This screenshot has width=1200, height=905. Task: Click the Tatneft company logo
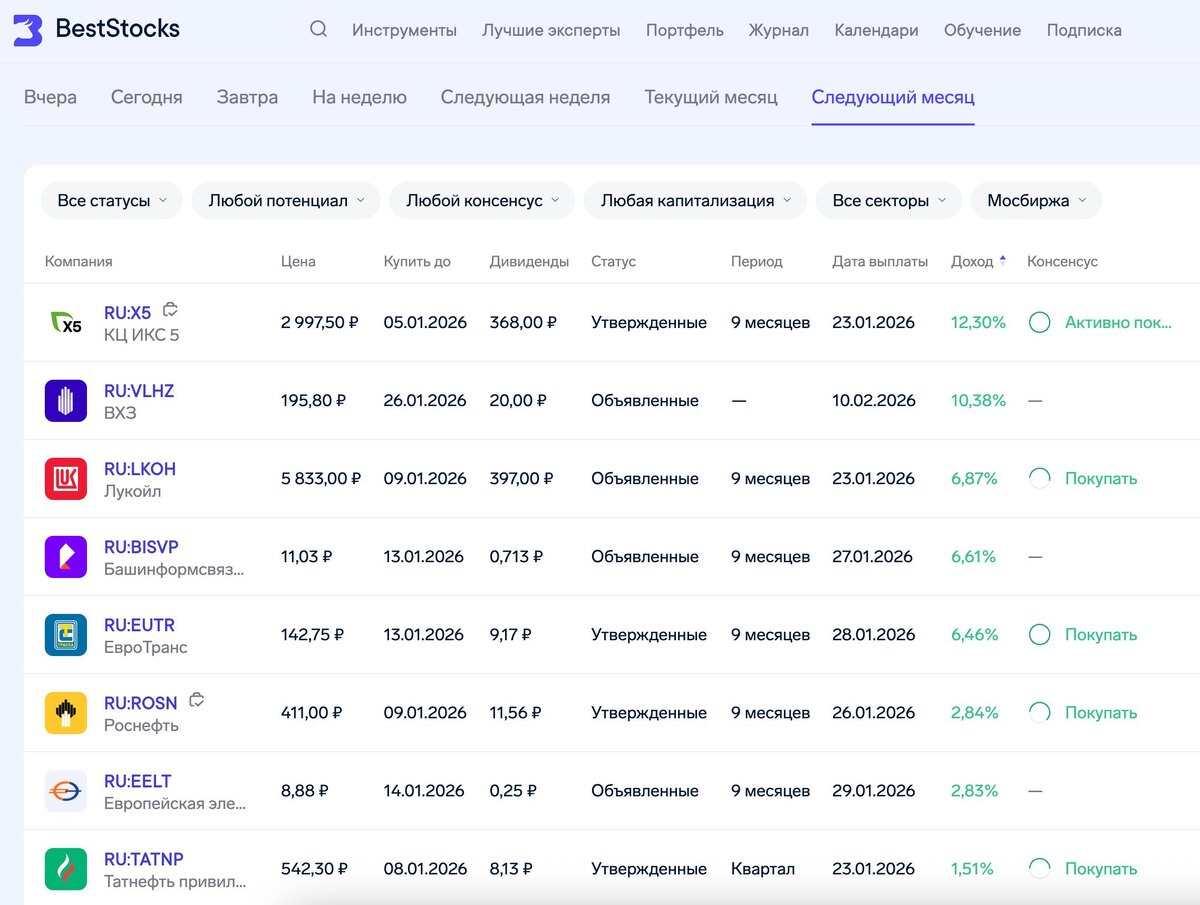pos(66,869)
